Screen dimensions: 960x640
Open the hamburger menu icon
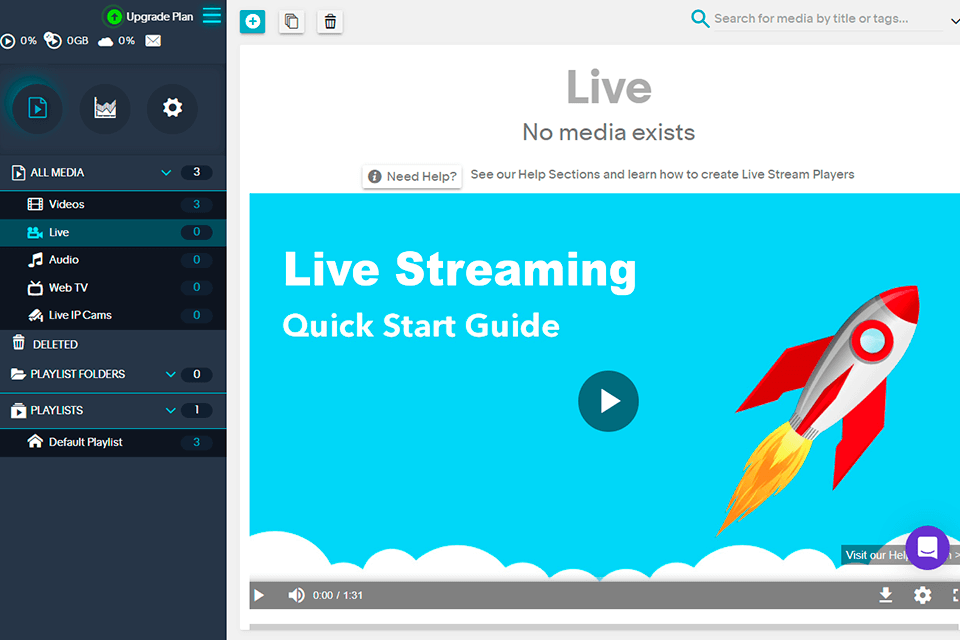coord(212,16)
